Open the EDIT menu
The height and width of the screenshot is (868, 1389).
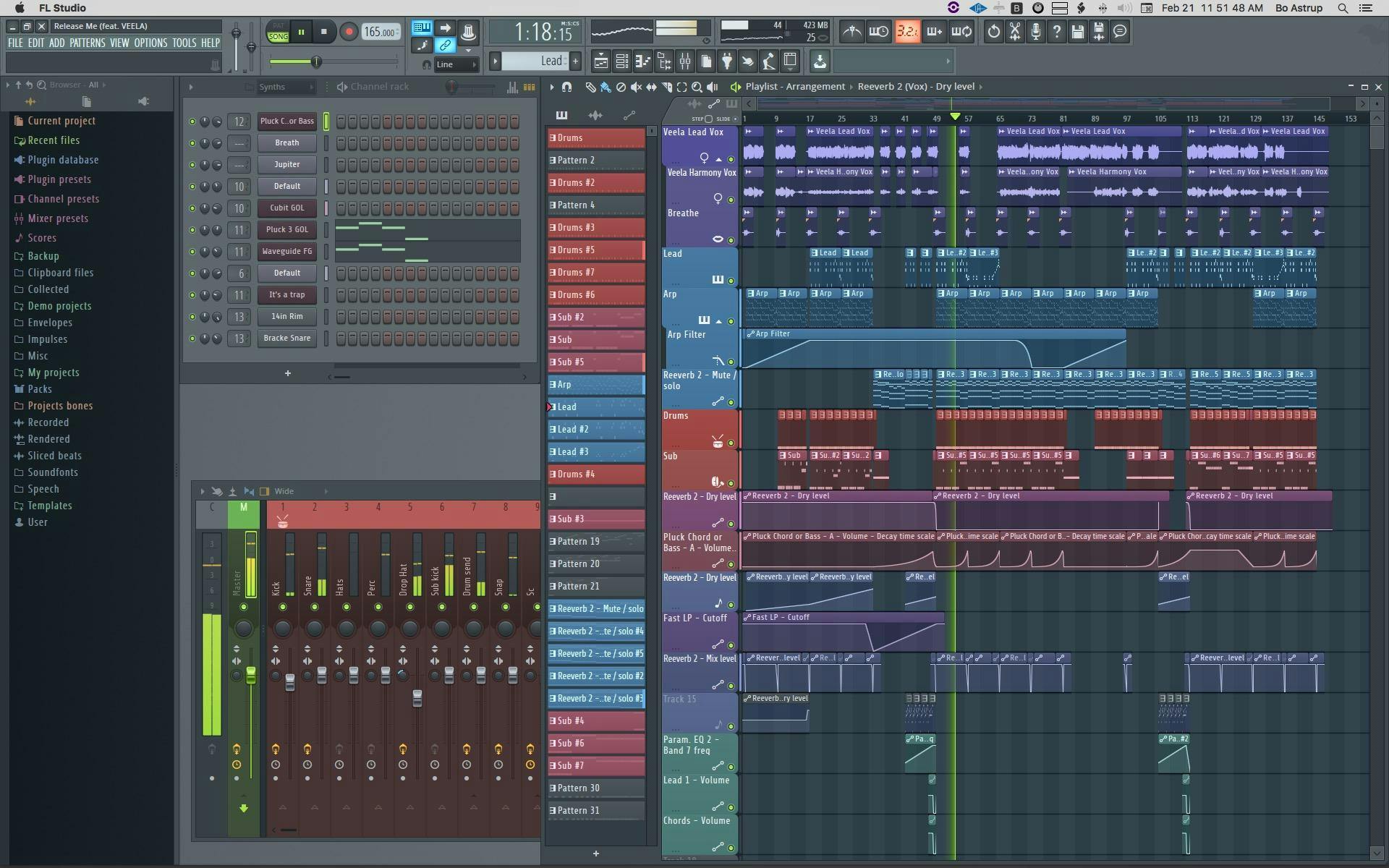pyautogui.click(x=36, y=43)
